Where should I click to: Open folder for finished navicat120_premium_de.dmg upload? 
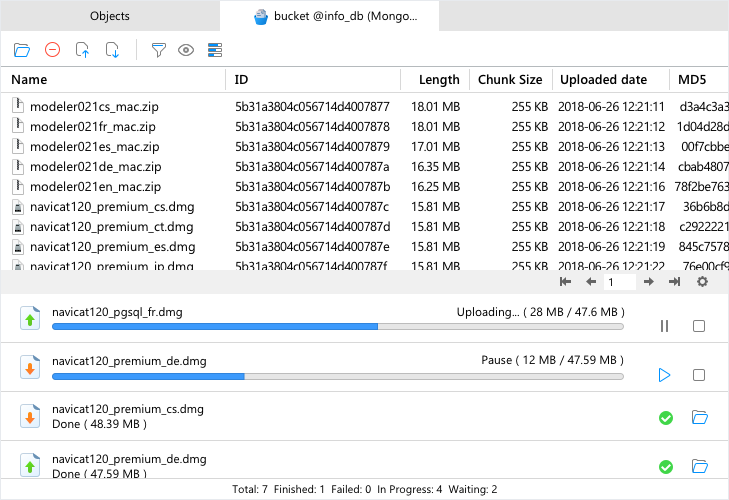point(700,466)
